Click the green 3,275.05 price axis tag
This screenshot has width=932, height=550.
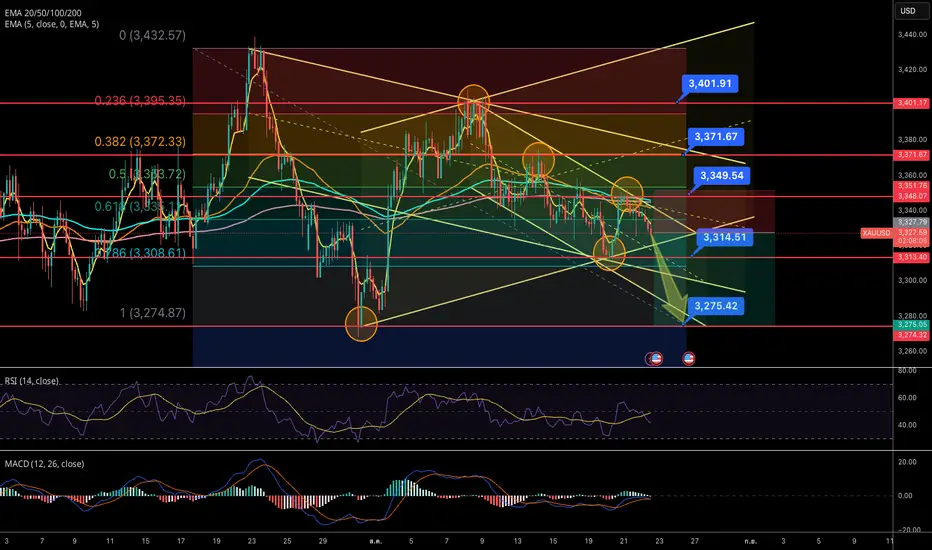tap(912, 325)
